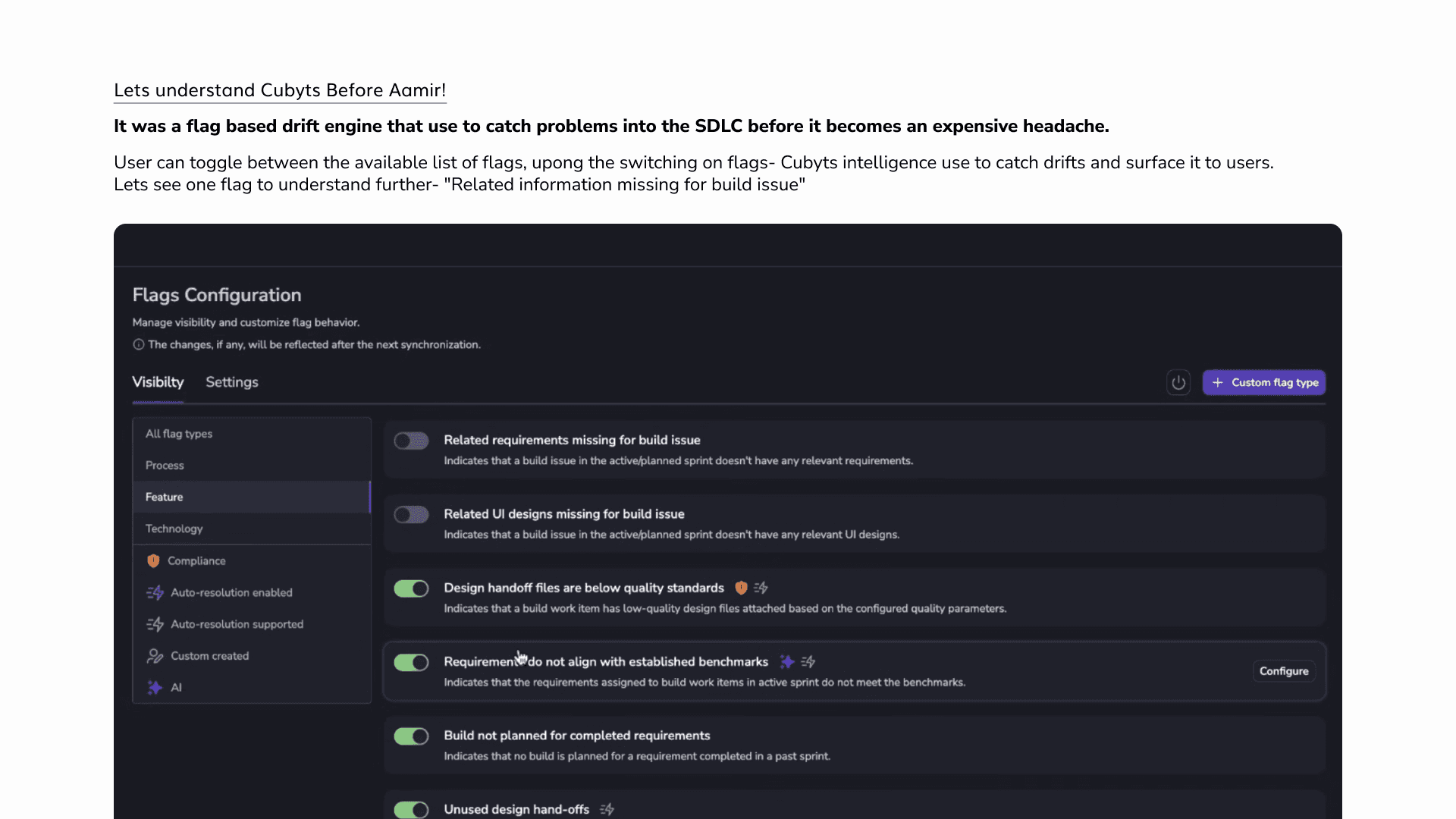
Task: Click 'Unused design hand-offs' title
Action: 516,810
